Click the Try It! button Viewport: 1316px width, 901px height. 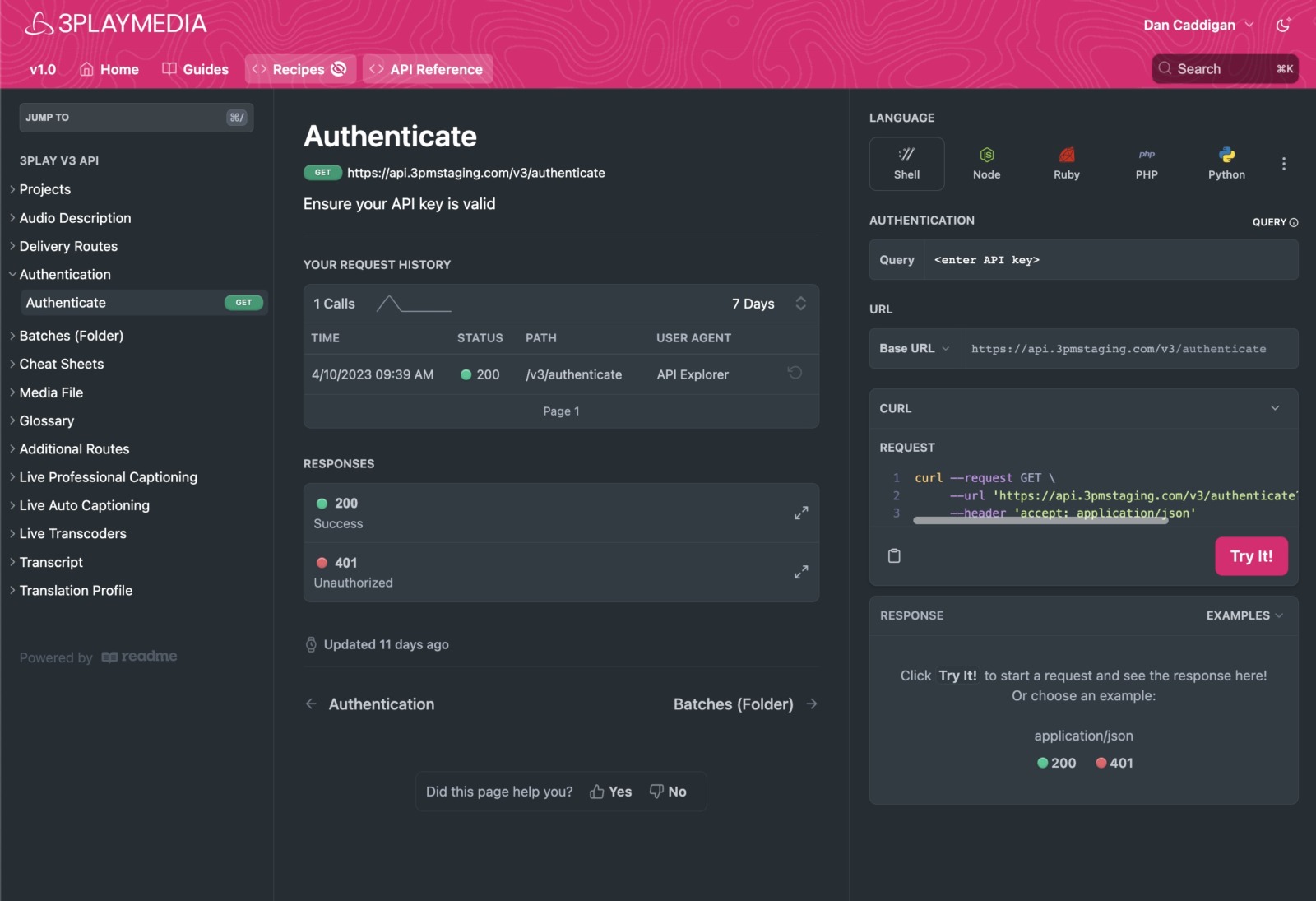coord(1251,555)
